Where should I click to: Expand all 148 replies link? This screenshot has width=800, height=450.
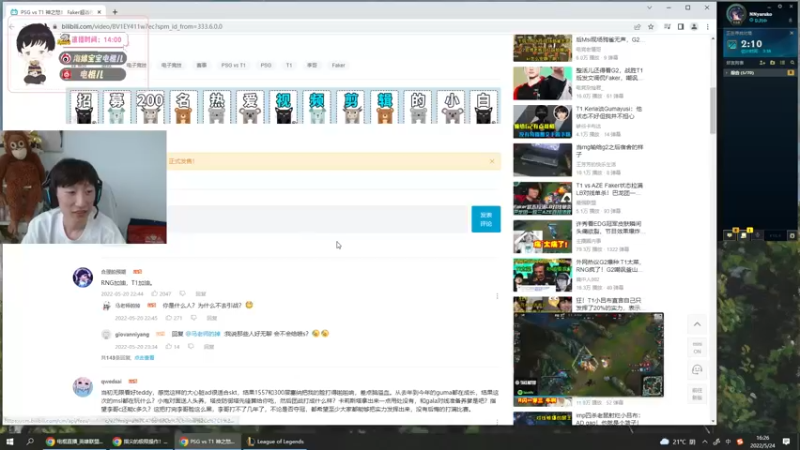[144, 358]
